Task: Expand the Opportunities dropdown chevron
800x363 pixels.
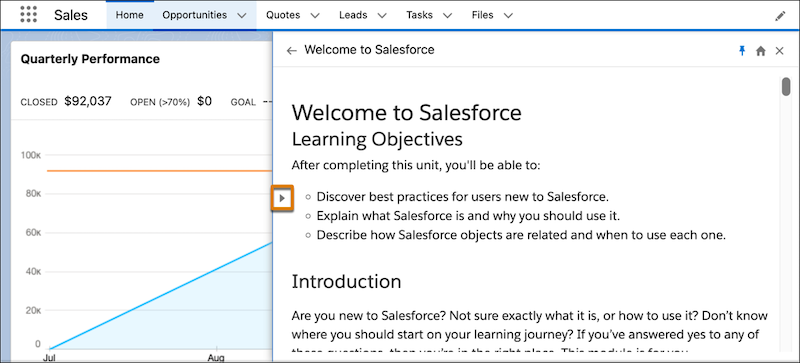Action: 242,16
